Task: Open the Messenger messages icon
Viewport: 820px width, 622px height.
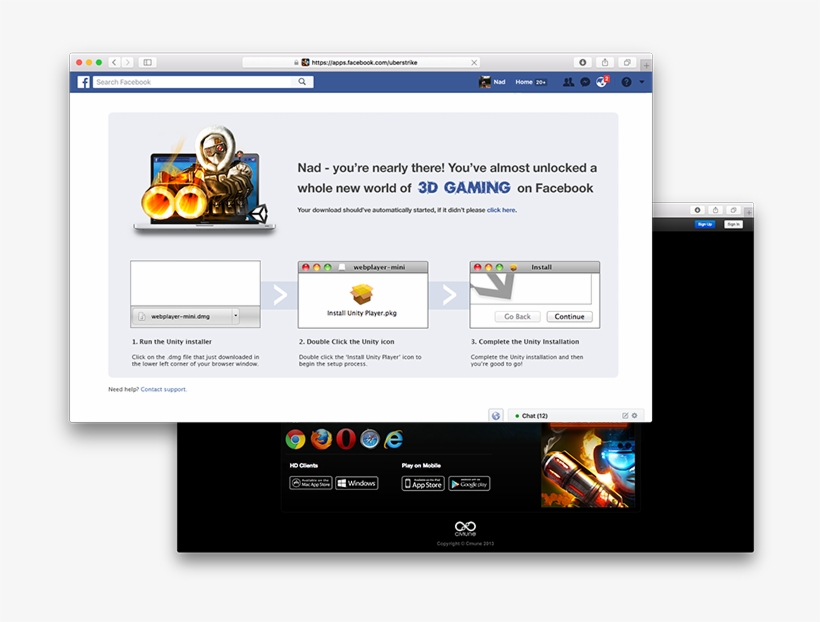Action: [585, 82]
